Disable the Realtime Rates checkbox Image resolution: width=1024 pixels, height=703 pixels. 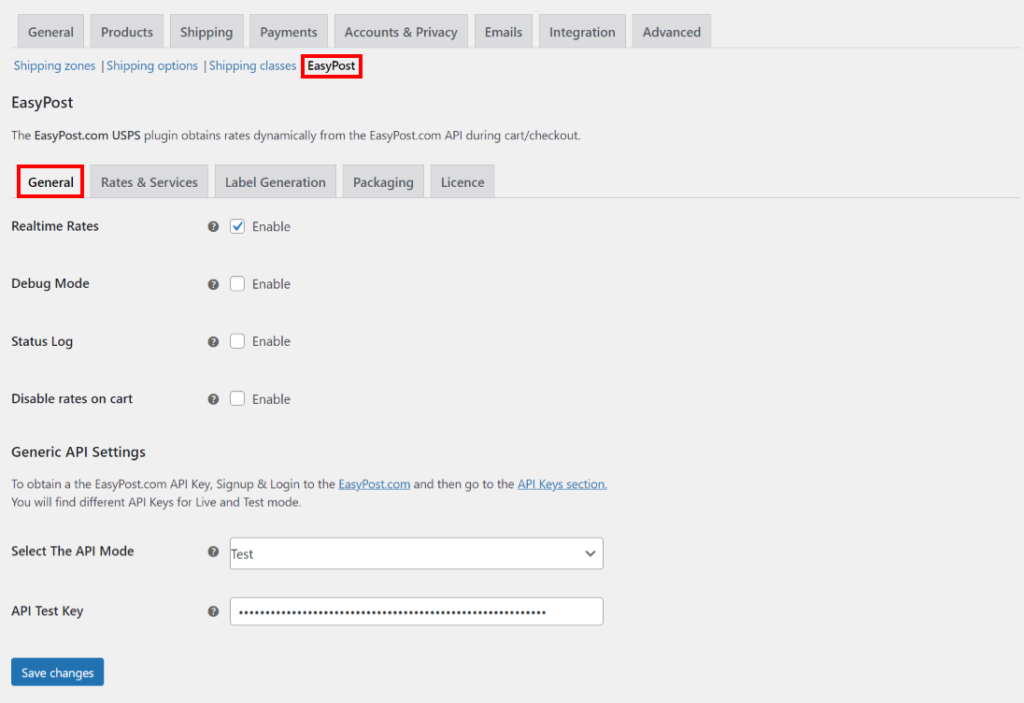click(238, 227)
